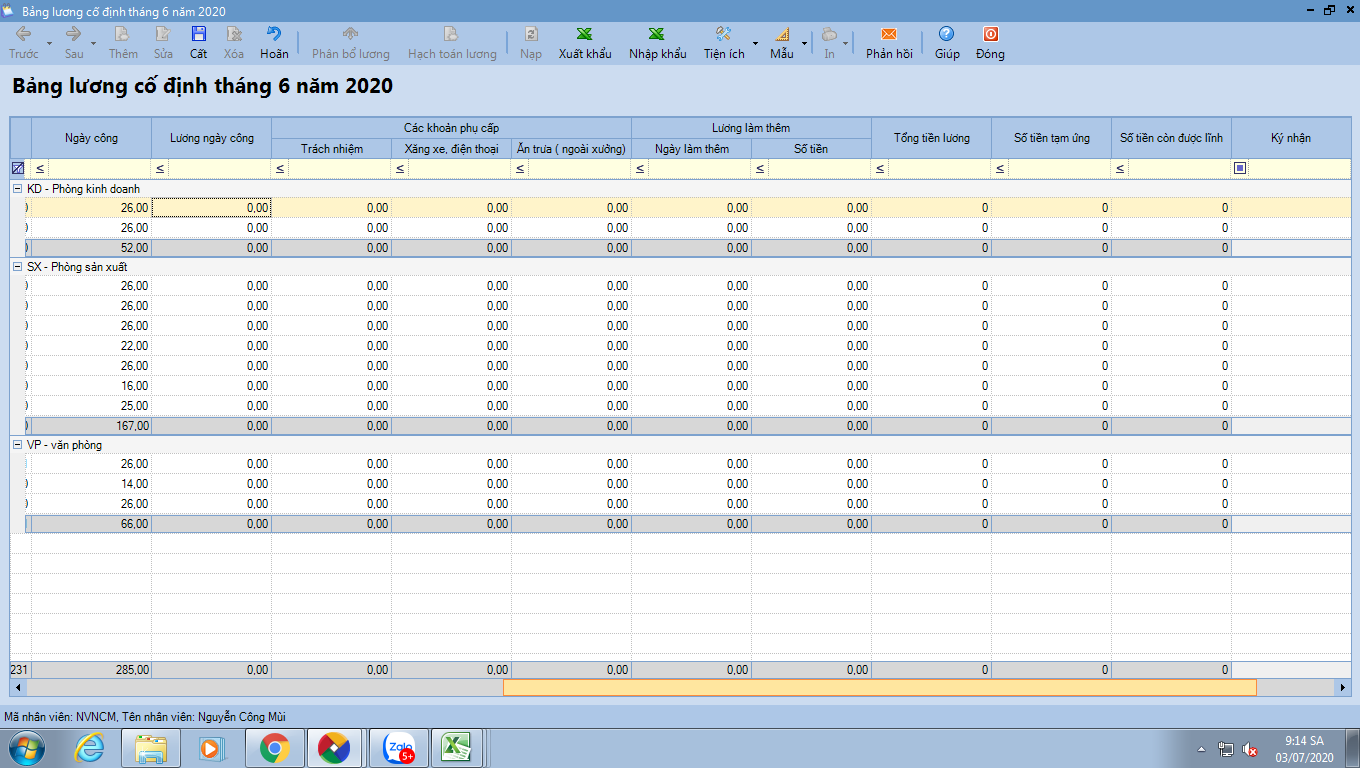Viewport: 1360px width, 768px height.
Task: Export data with Xuất khẩu
Action: [585, 35]
